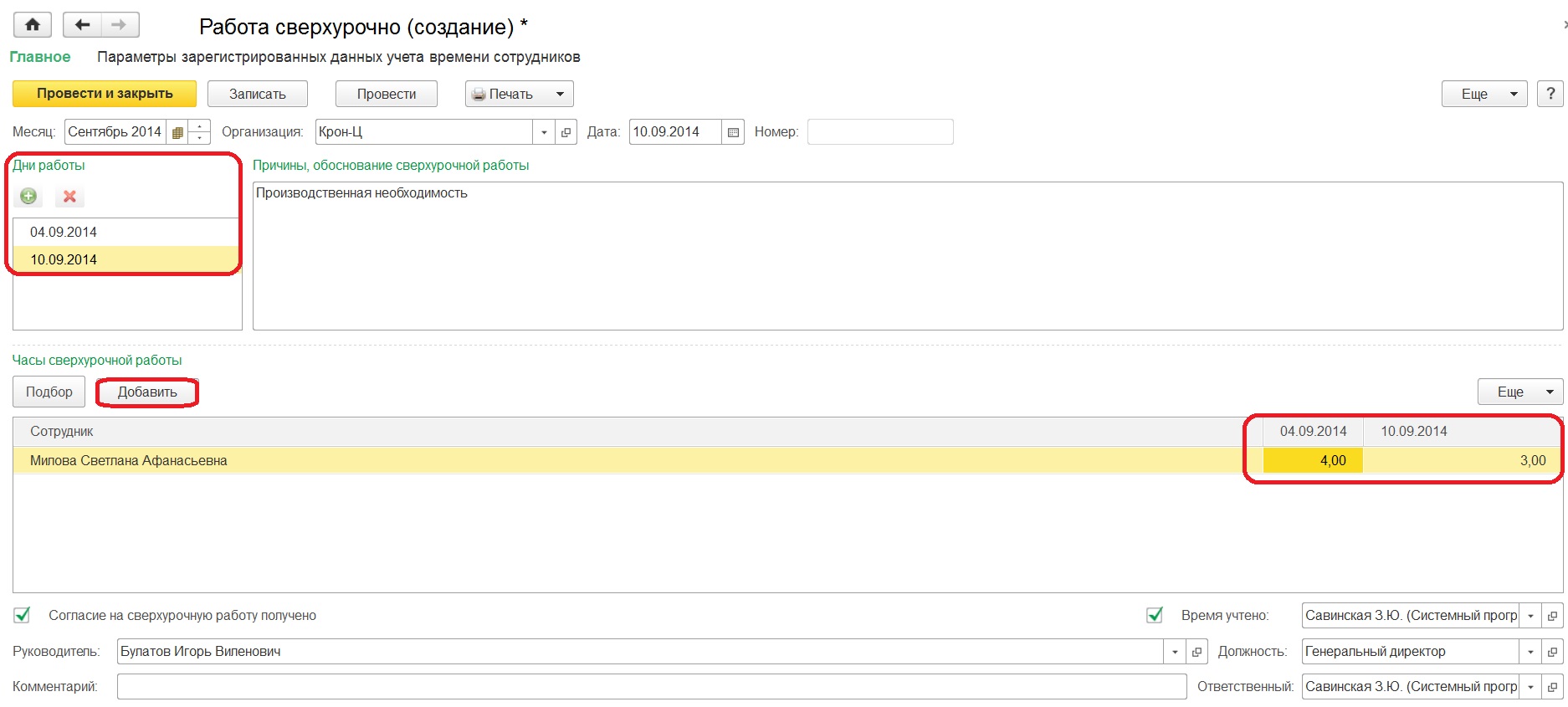Click the Комментарий input field
The height and width of the screenshot is (707, 1568).
tap(652, 687)
